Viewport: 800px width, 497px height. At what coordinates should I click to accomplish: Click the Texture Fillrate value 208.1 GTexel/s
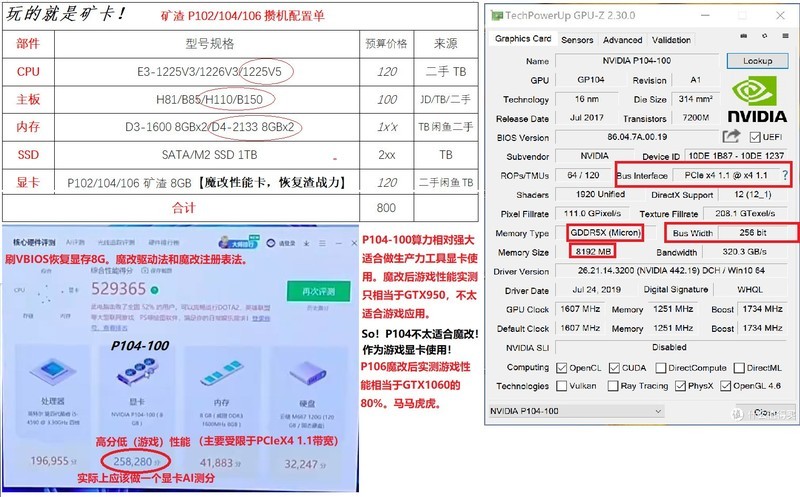tap(745, 213)
